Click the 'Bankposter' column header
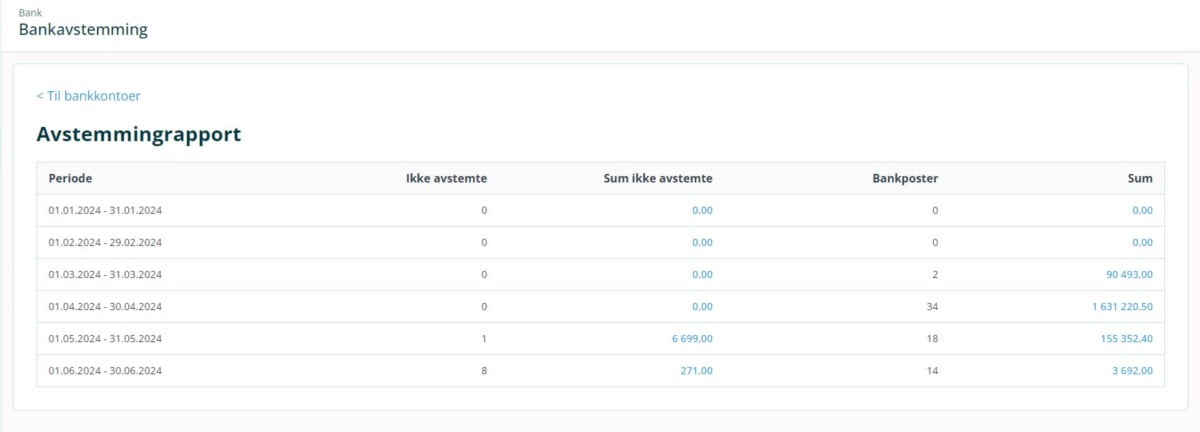 tap(905, 179)
